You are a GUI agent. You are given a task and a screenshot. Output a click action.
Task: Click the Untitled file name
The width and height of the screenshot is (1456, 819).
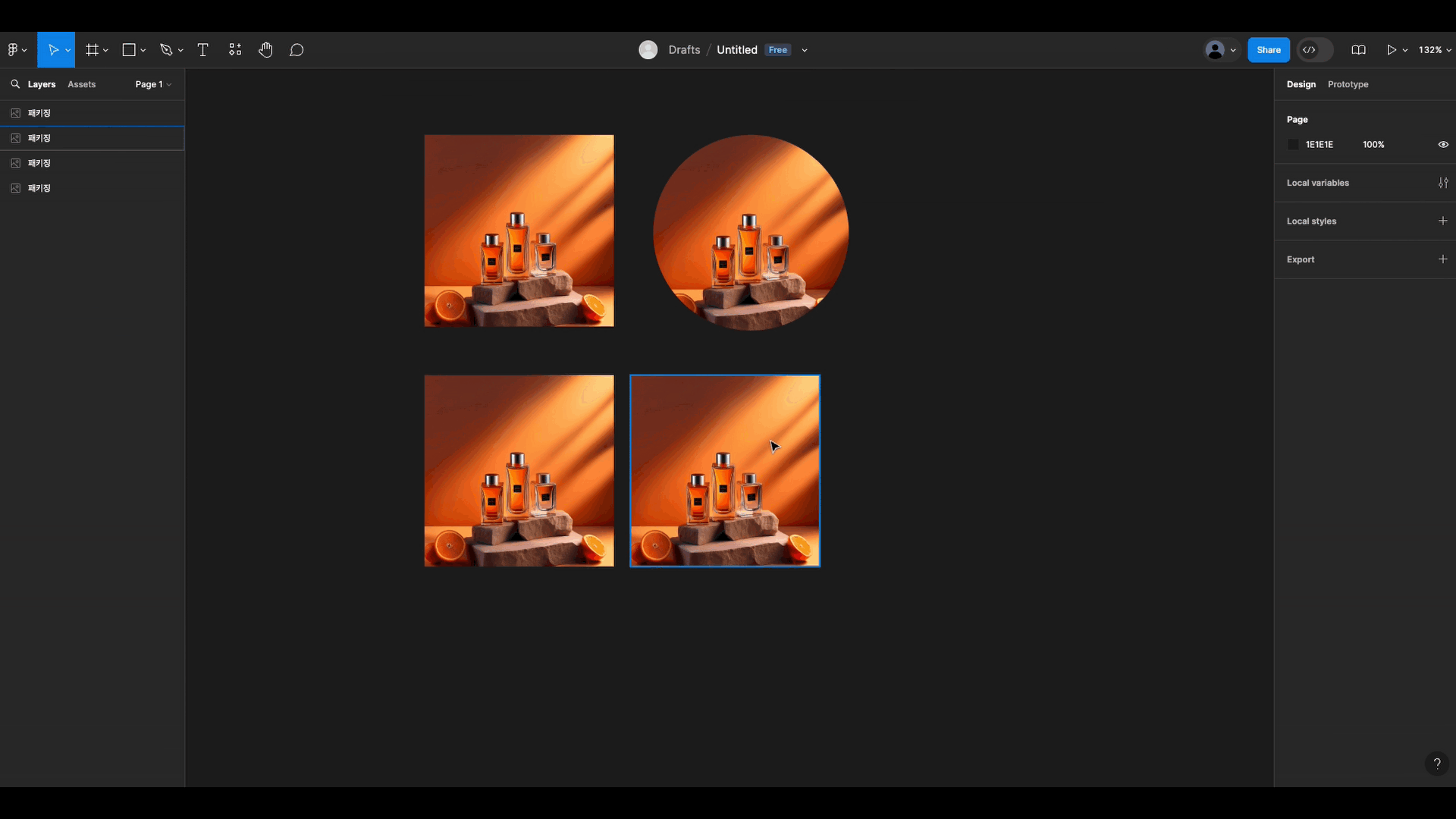pyautogui.click(x=737, y=50)
